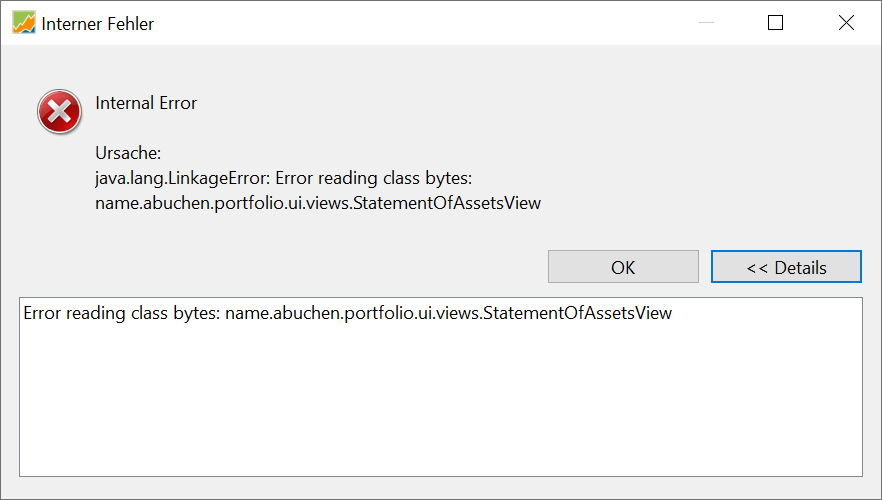Collapse the error details with << Details
Image resolution: width=882 pixels, height=500 pixels.
(786, 267)
